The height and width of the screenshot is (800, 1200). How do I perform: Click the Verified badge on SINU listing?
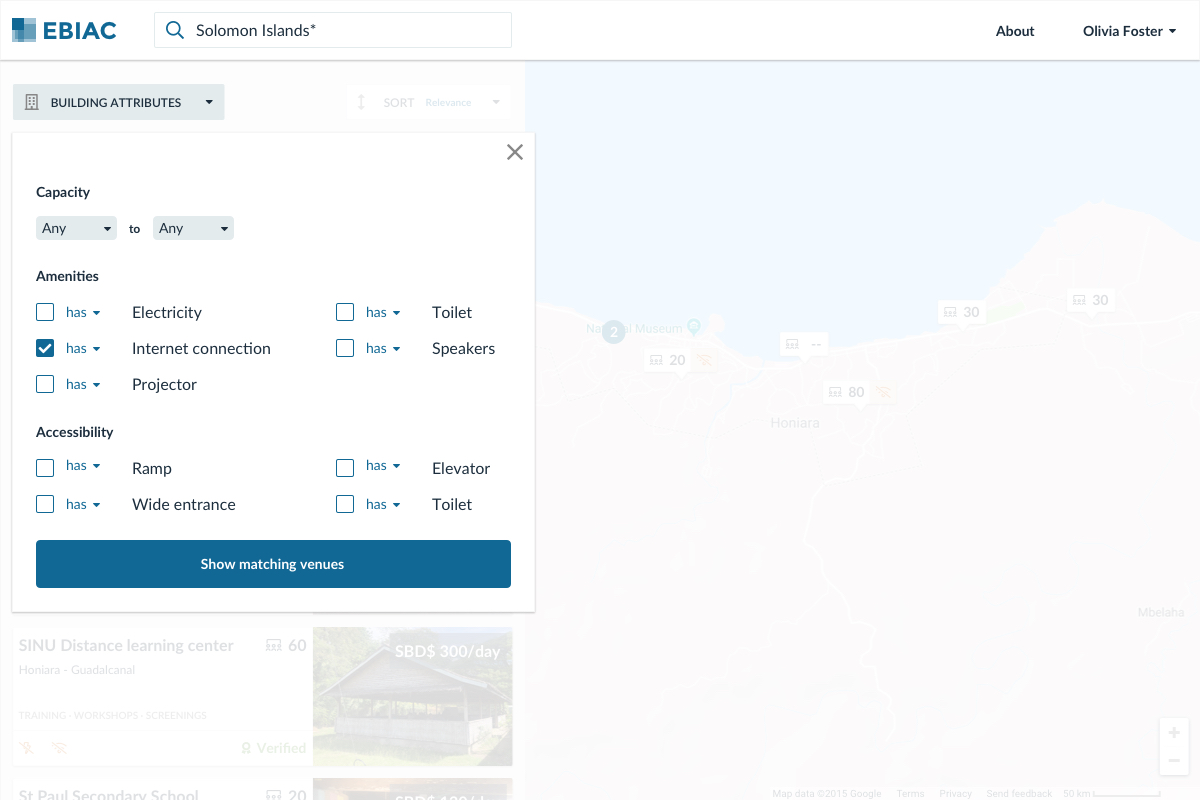[x=273, y=747]
